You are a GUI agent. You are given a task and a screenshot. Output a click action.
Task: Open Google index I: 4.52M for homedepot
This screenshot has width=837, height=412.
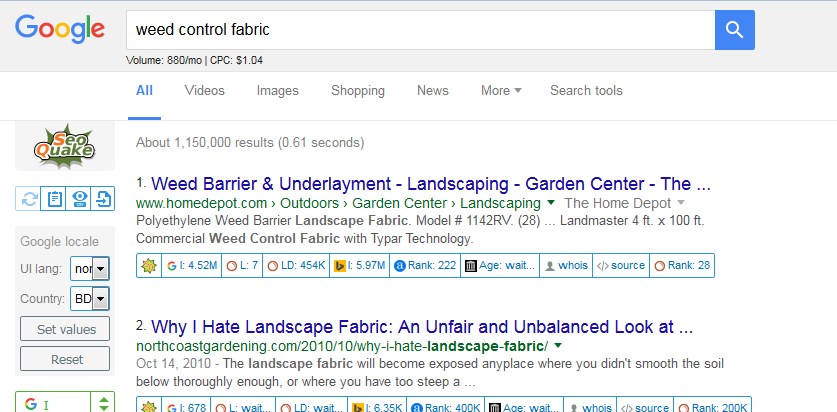[x=191, y=265]
